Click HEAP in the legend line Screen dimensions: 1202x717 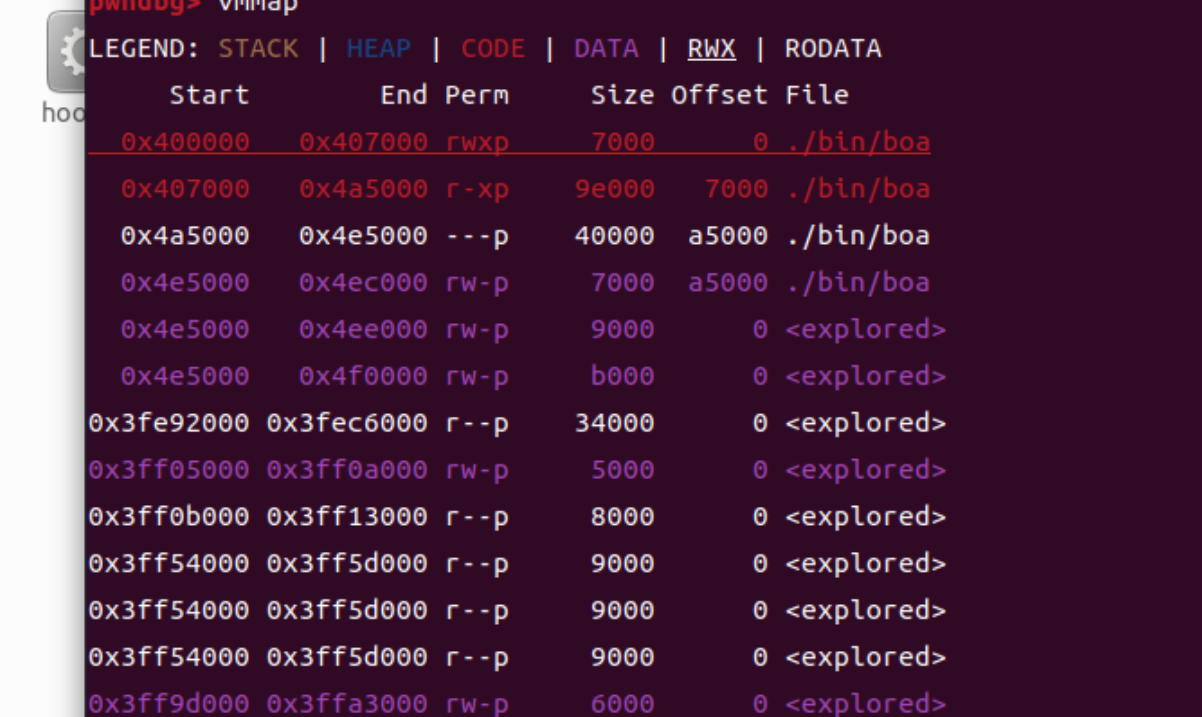tap(378, 49)
